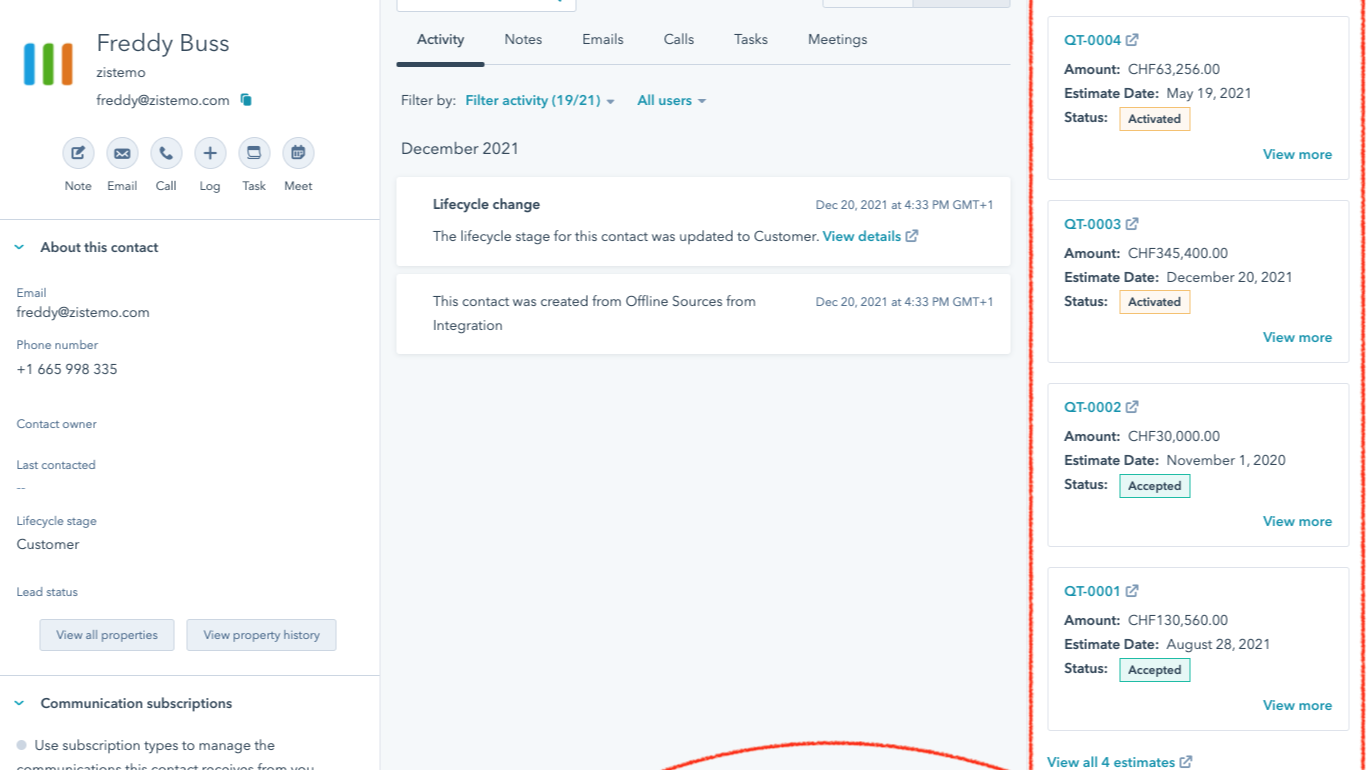
Task: Open the Filter activity (19/21) dropdown
Action: (x=540, y=101)
